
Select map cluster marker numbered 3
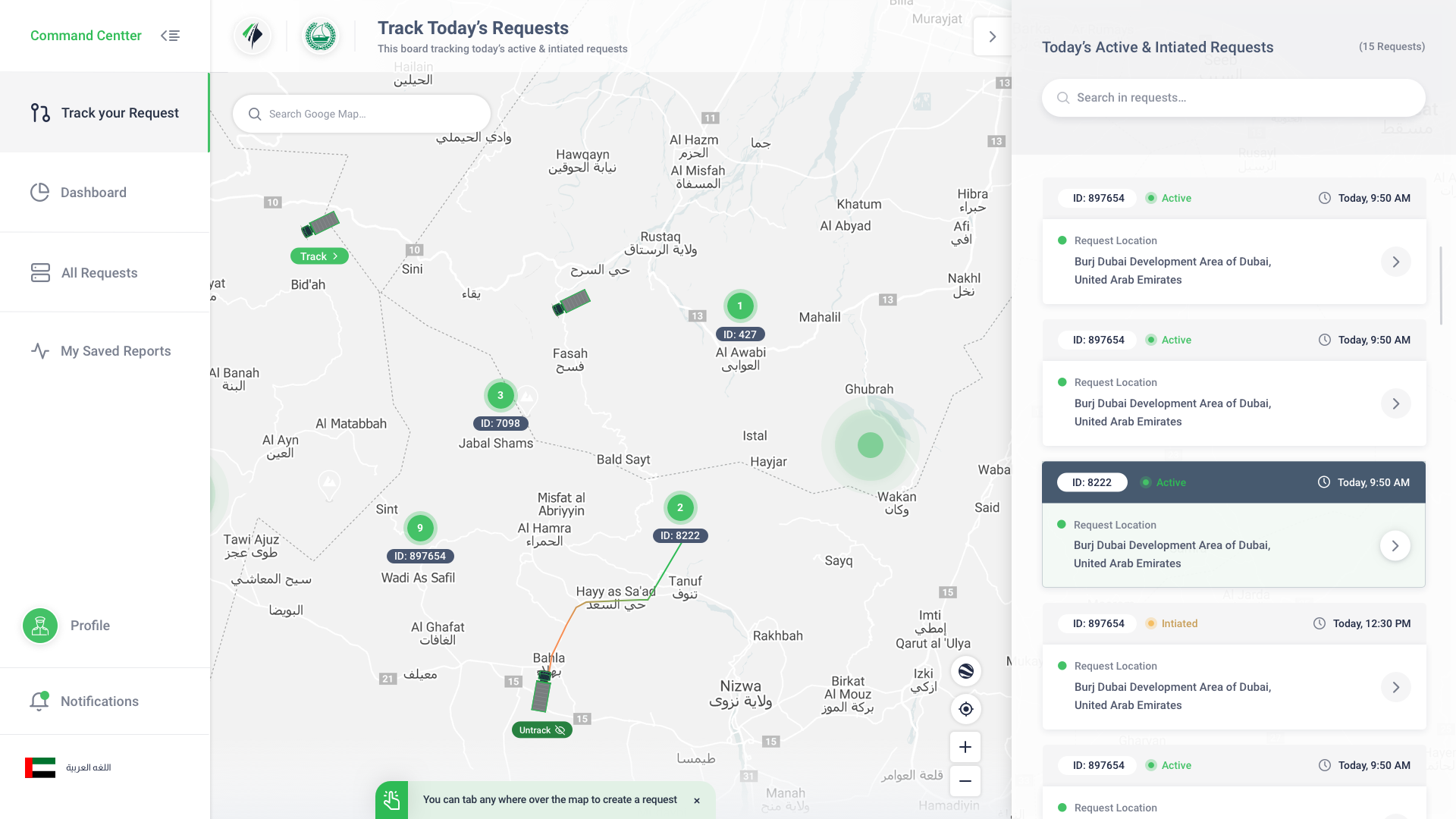pyautogui.click(x=500, y=395)
